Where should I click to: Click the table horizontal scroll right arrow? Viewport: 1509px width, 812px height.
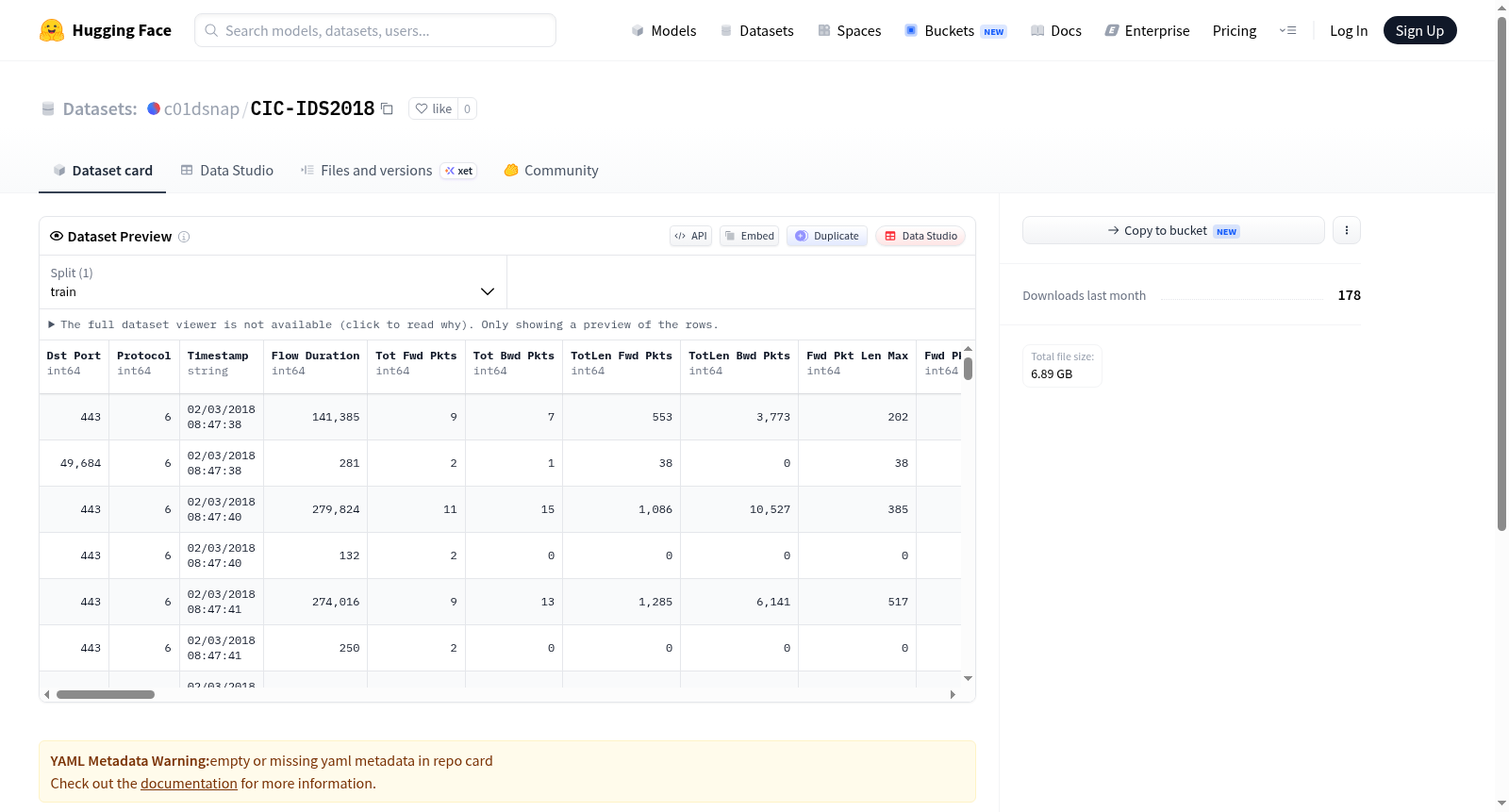click(x=953, y=694)
